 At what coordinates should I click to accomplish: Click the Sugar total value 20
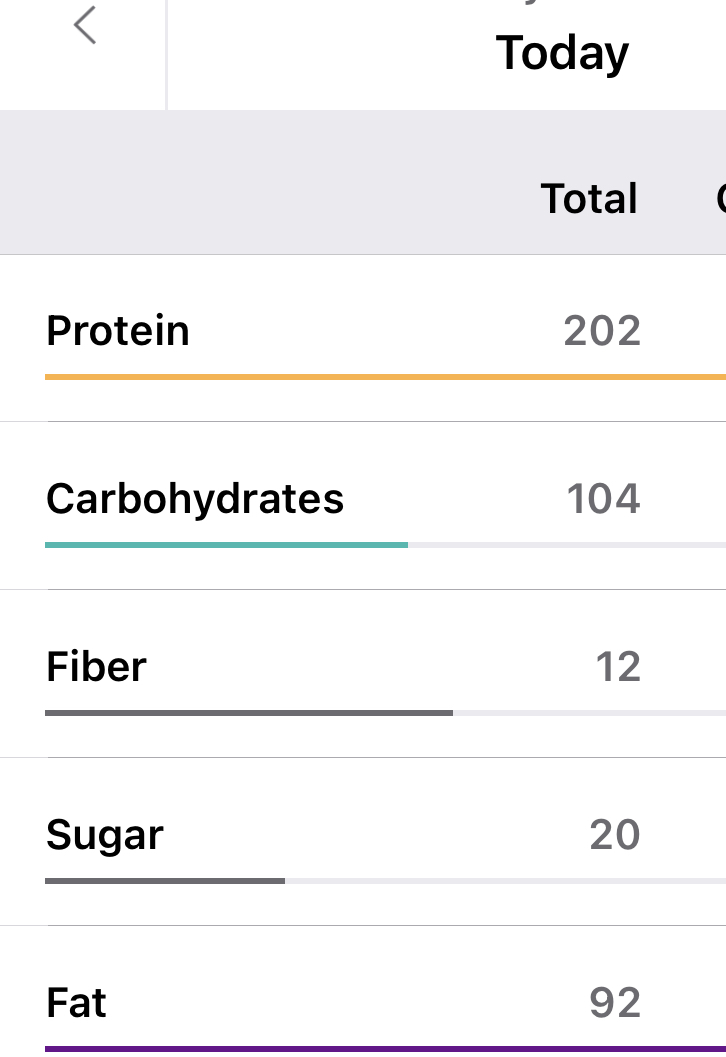pos(614,835)
